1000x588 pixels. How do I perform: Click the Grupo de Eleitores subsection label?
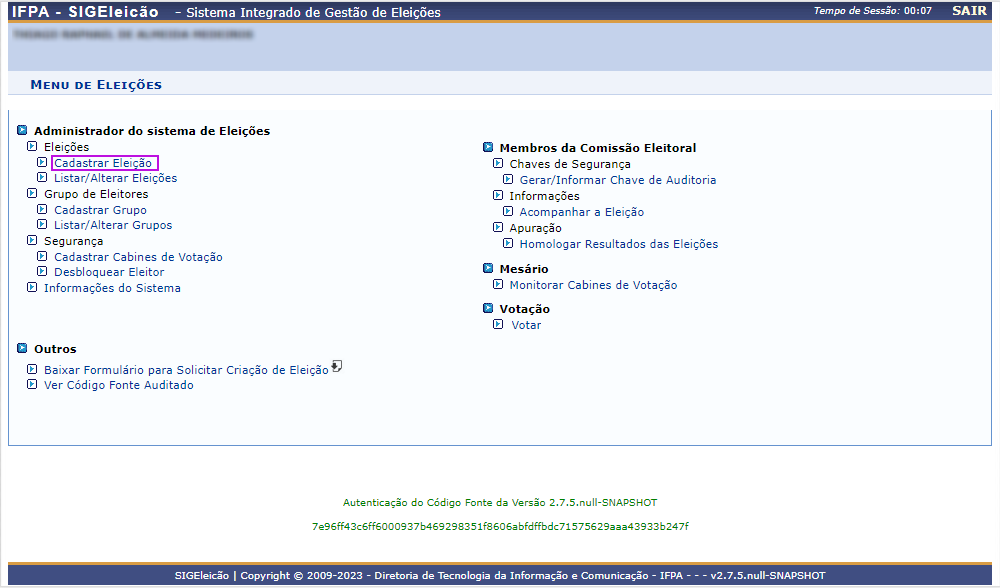click(x=96, y=195)
